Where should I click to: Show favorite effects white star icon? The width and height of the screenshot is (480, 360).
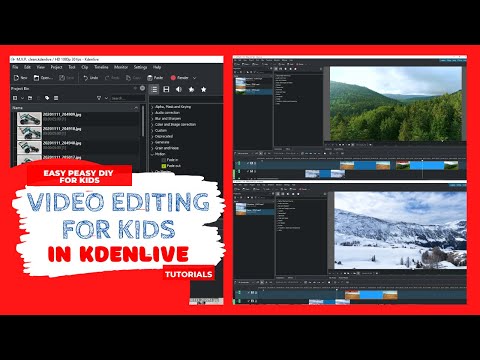[x=203, y=89]
